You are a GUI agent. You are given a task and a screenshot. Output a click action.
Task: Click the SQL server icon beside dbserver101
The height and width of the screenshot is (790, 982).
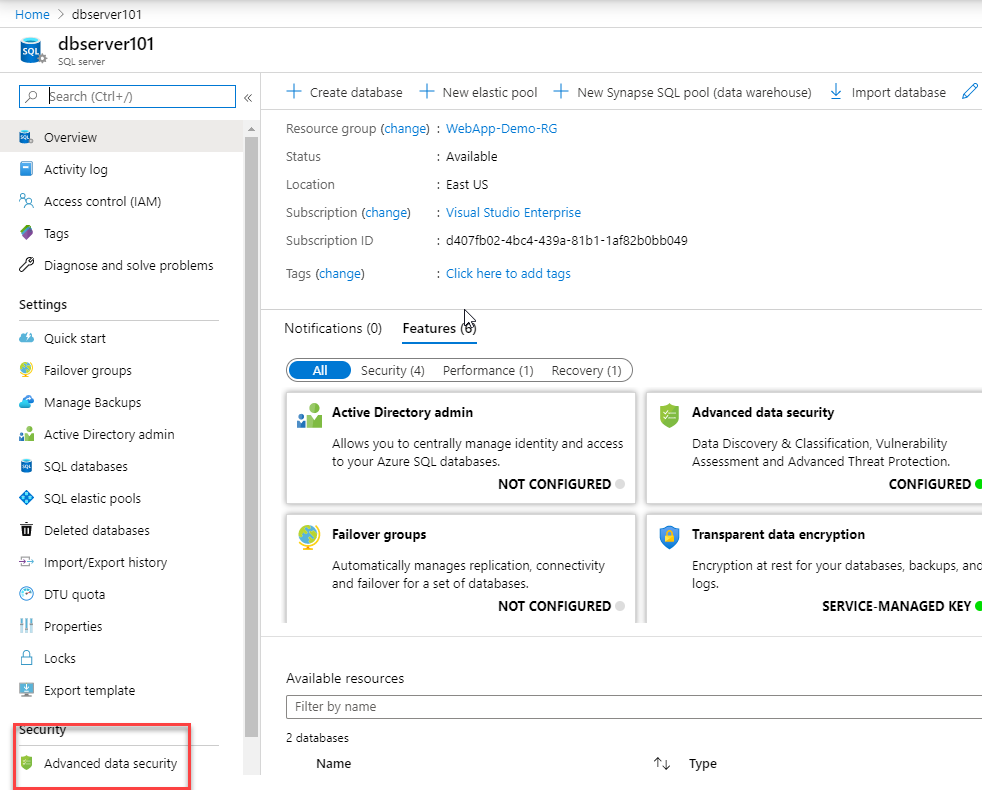pyautogui.click(x=33, y=51)
